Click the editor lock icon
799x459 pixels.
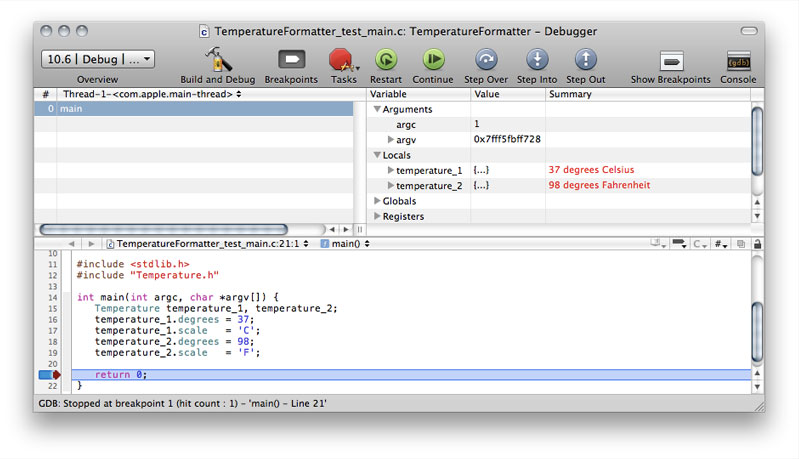tap(757, 244)
